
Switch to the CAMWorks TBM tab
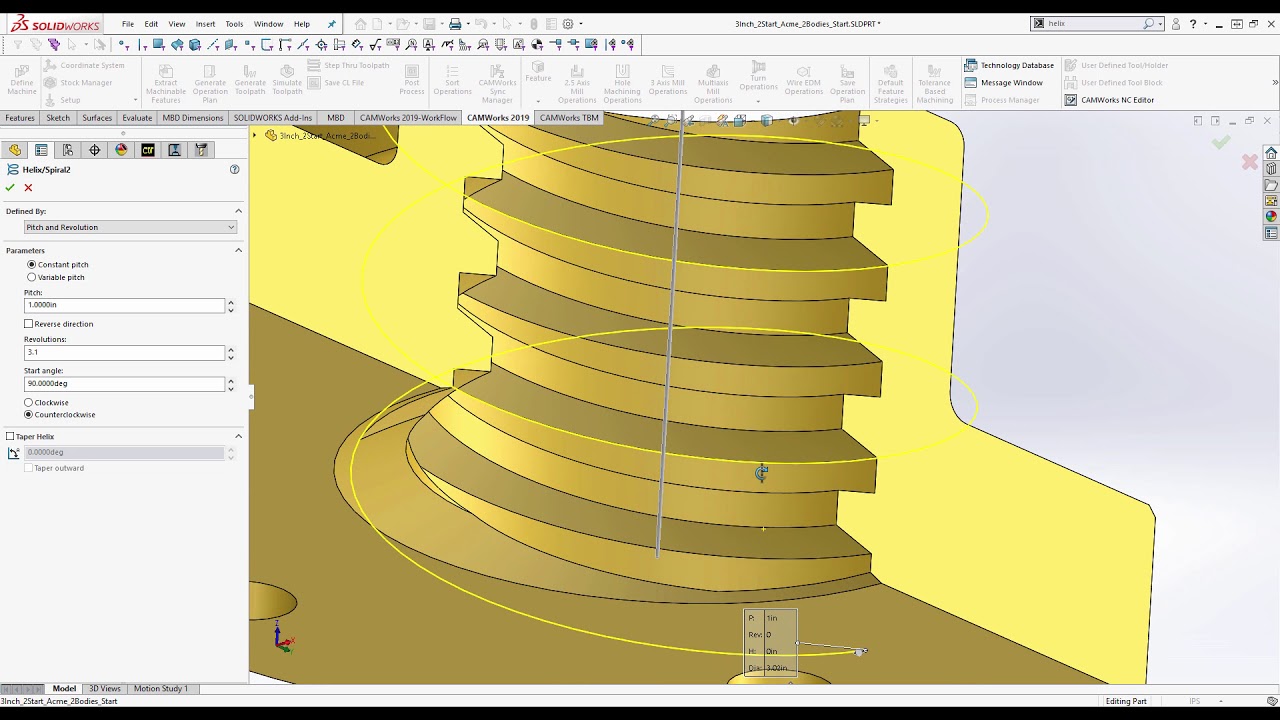point(569,118)
